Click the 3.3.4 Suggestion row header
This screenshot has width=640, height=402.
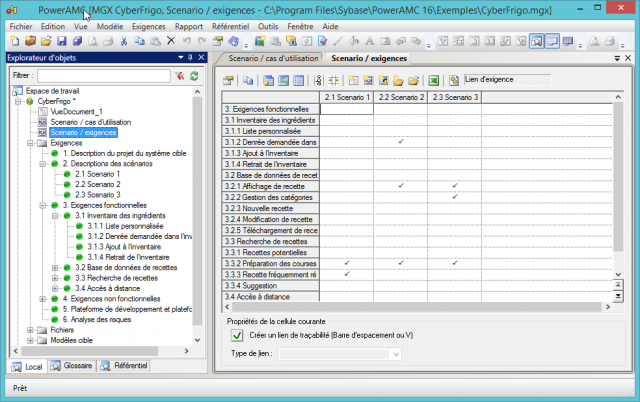271,286
